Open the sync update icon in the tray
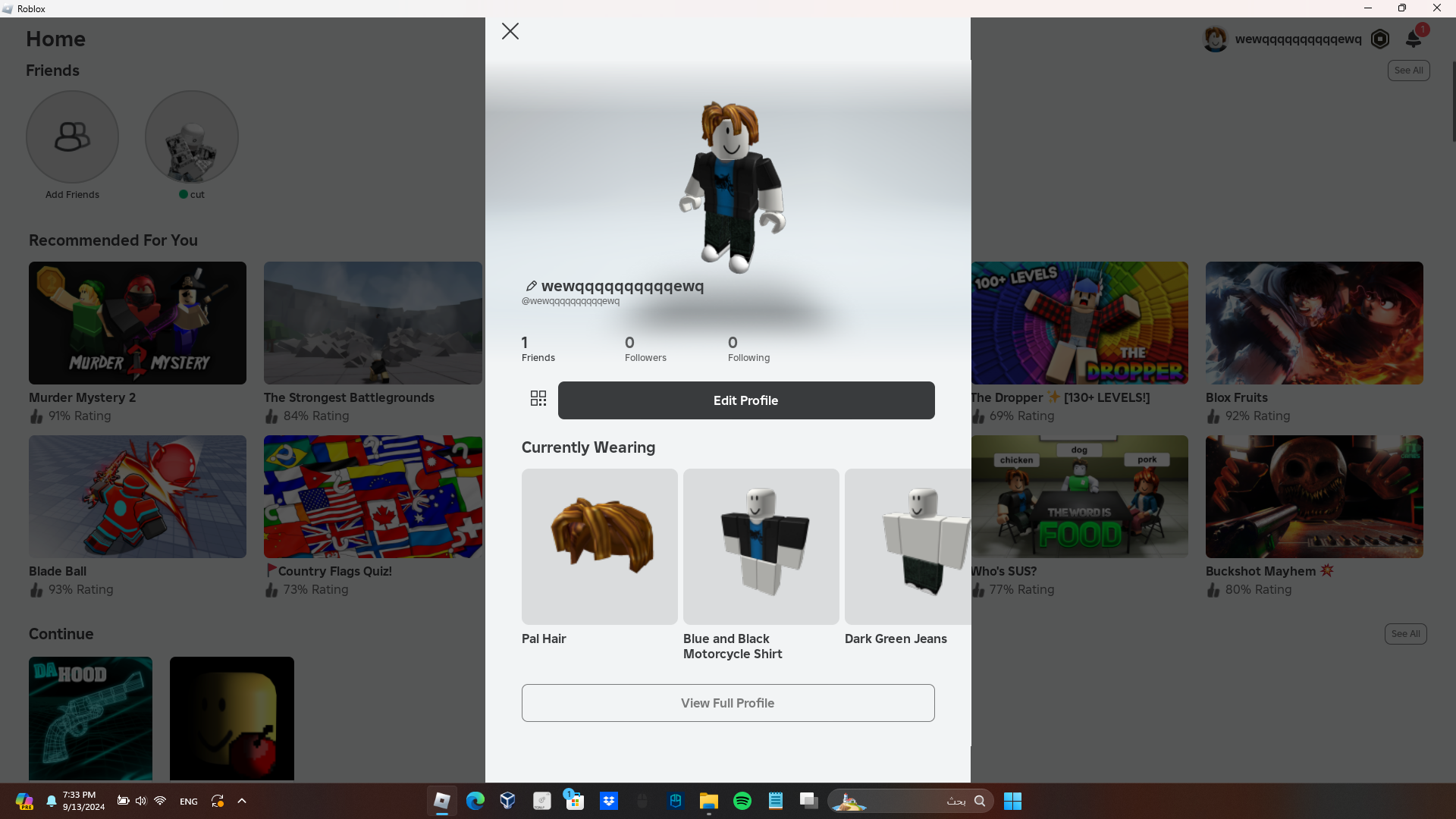The height and width of the screenshot is (819, 1456). click(x=218, y=801)
